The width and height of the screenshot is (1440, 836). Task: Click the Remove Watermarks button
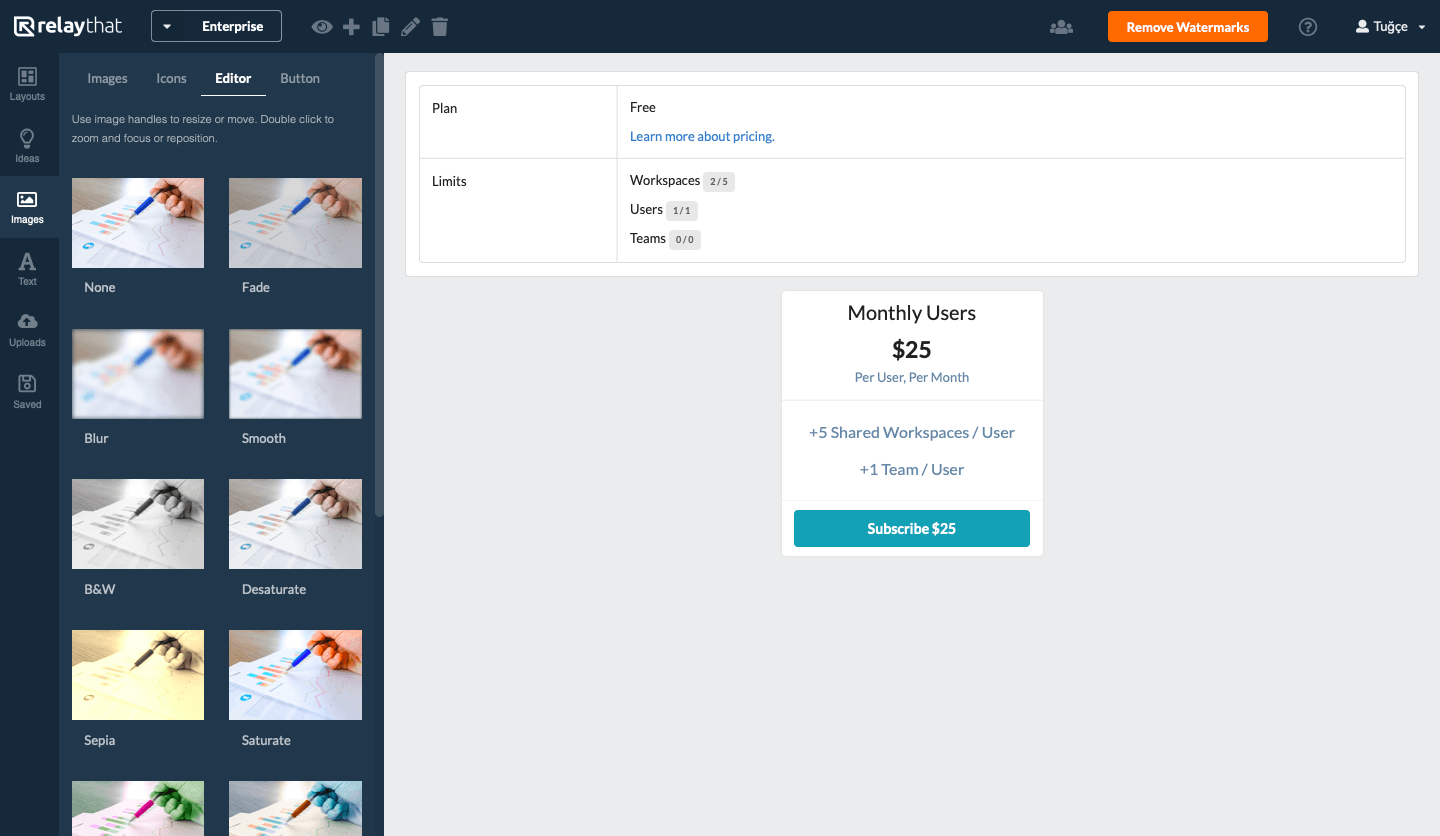[1187, 27]
